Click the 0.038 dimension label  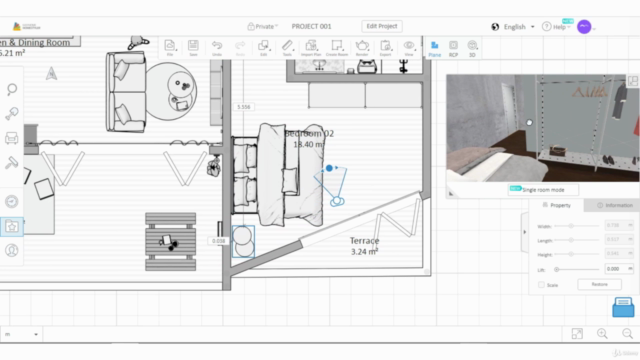point(219,241)
